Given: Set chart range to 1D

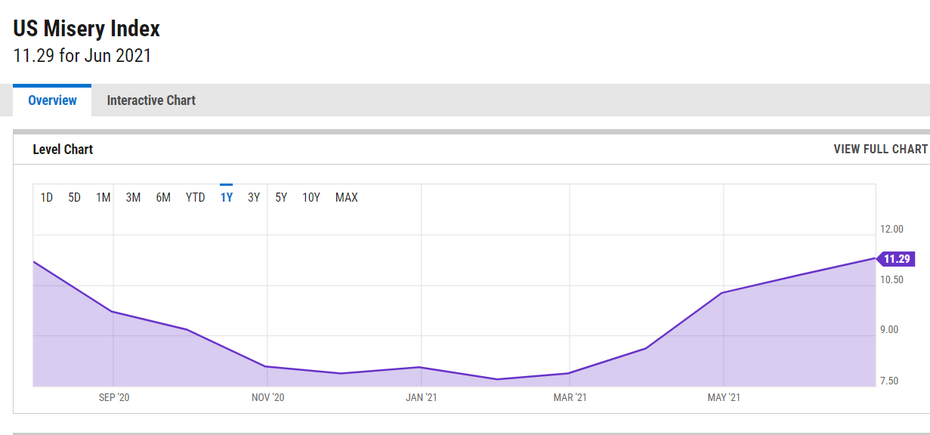Looking at the screenshot, I should (47, 197).
